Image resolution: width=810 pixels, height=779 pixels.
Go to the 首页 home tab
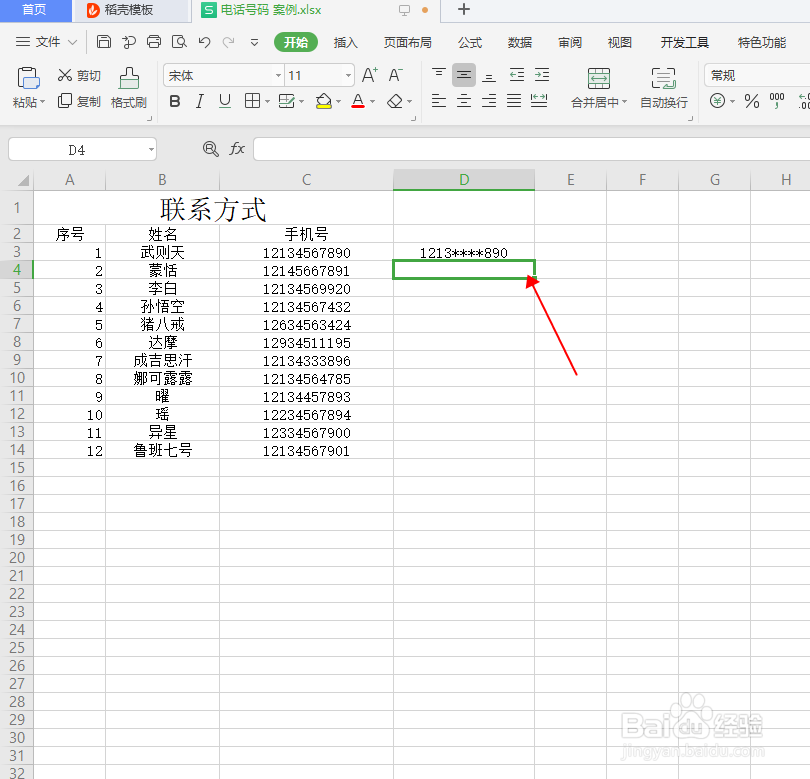35,10
